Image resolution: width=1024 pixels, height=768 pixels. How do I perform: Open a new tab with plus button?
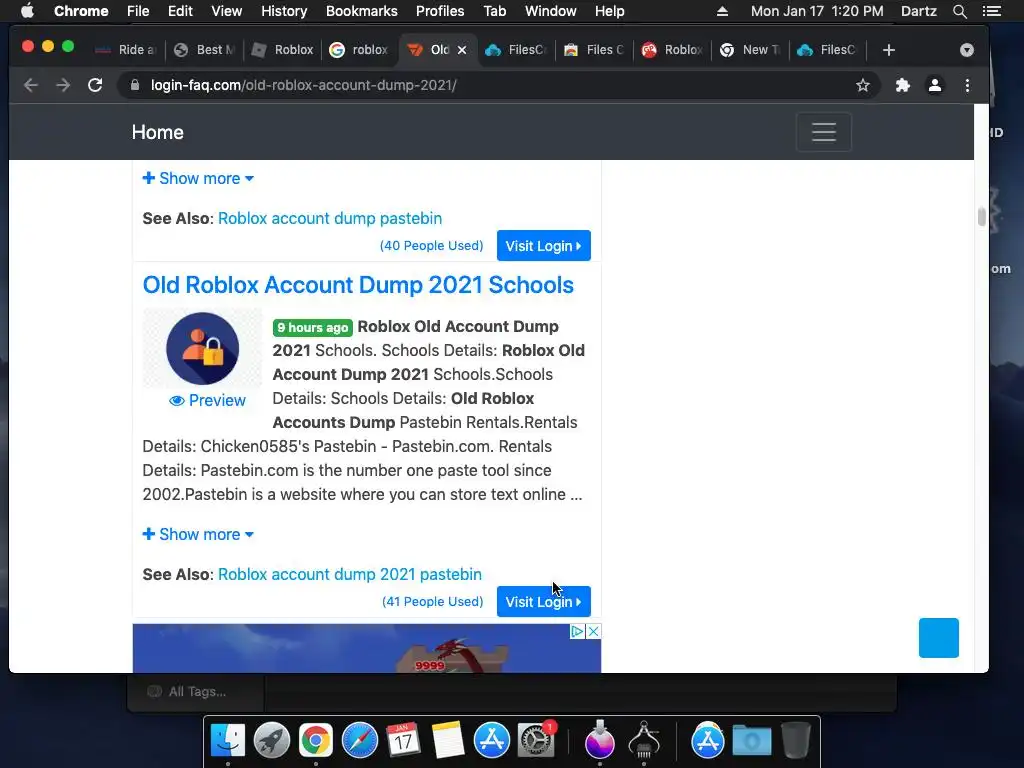pos(889,50)
